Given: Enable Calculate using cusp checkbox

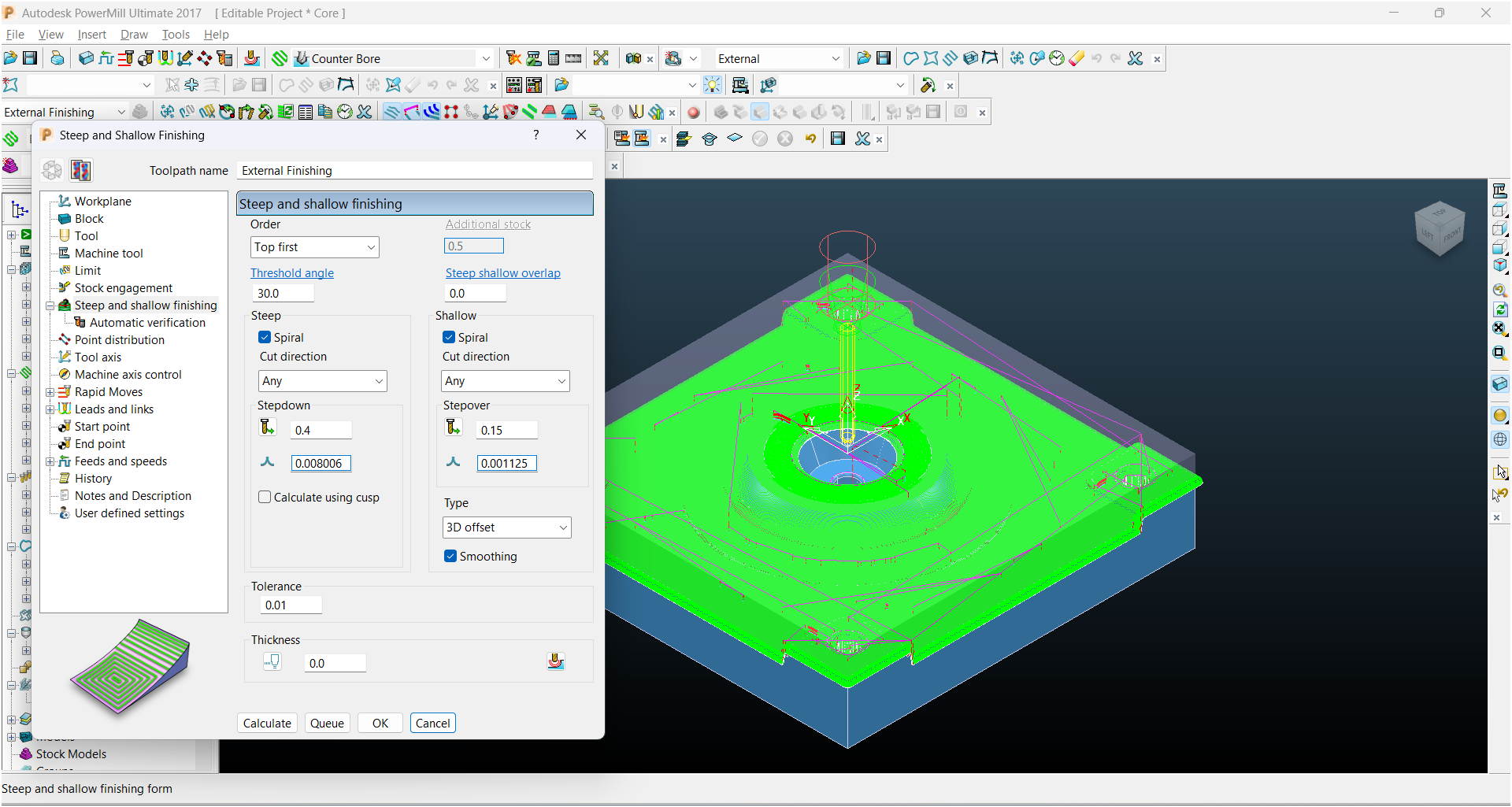Looking at the screenshot, I should click(265, 498).
